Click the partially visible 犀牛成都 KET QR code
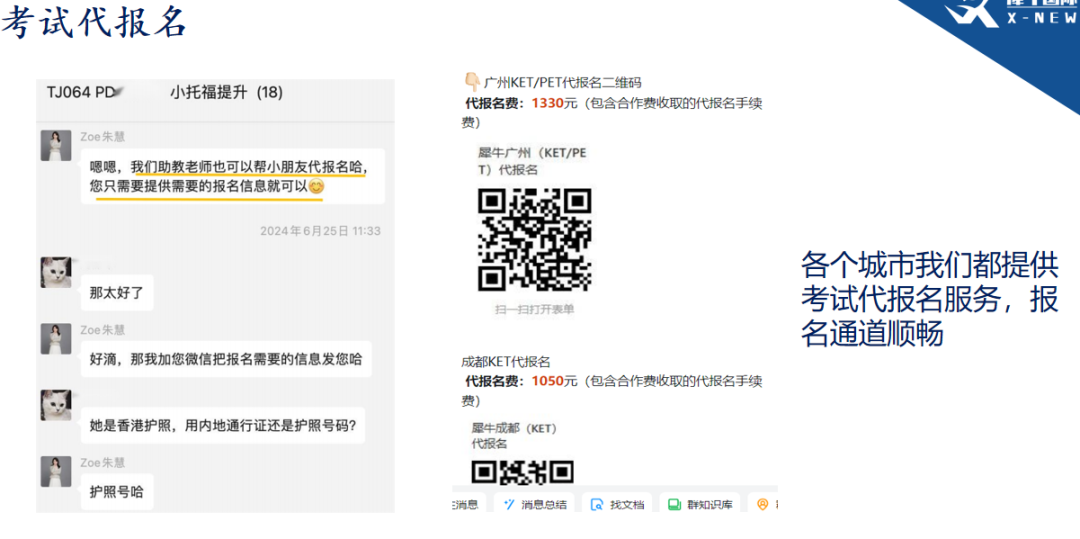Screen dimensions: 1080x539 (522, 471)
